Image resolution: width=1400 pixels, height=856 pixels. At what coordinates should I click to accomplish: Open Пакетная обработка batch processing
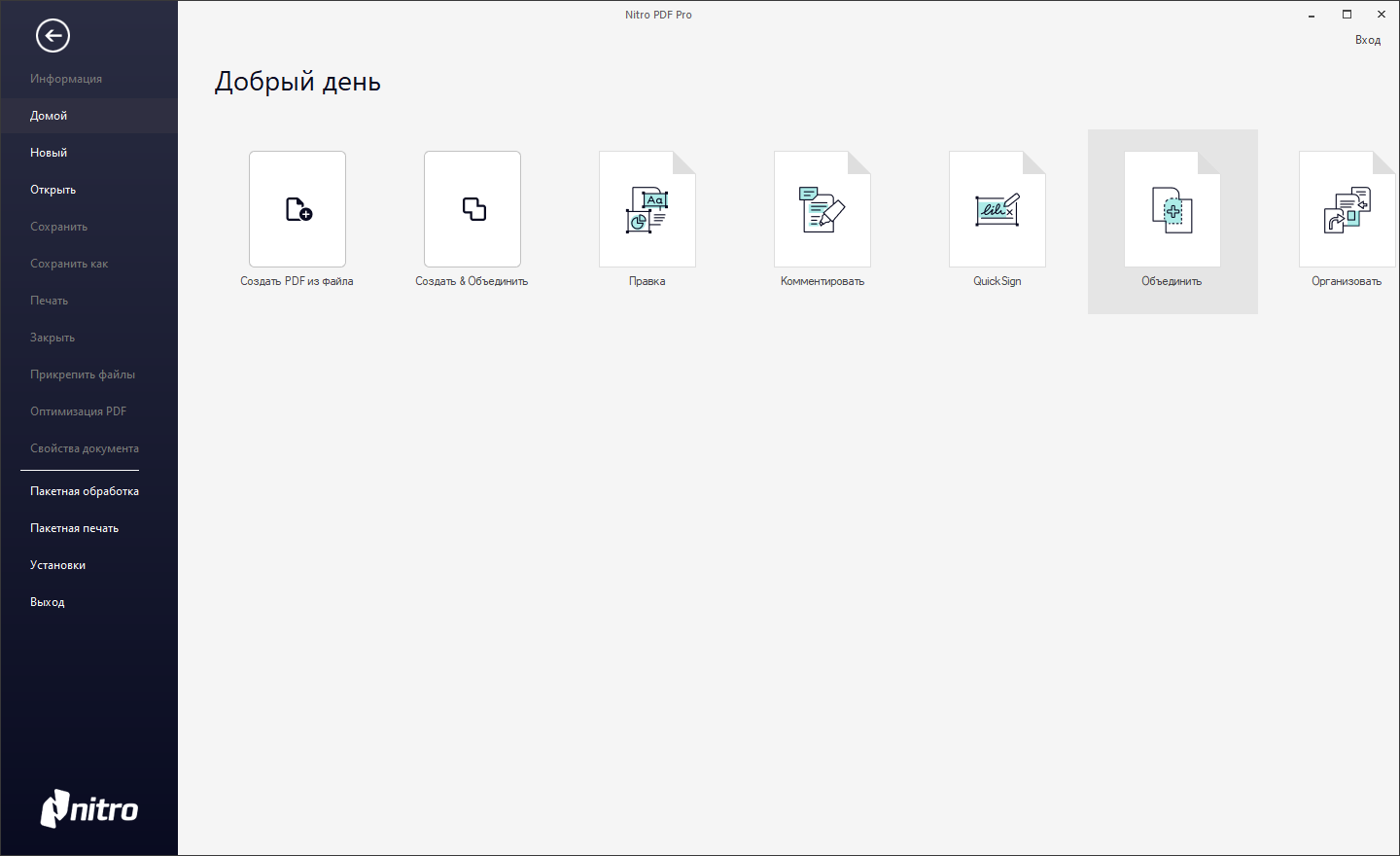88,491
